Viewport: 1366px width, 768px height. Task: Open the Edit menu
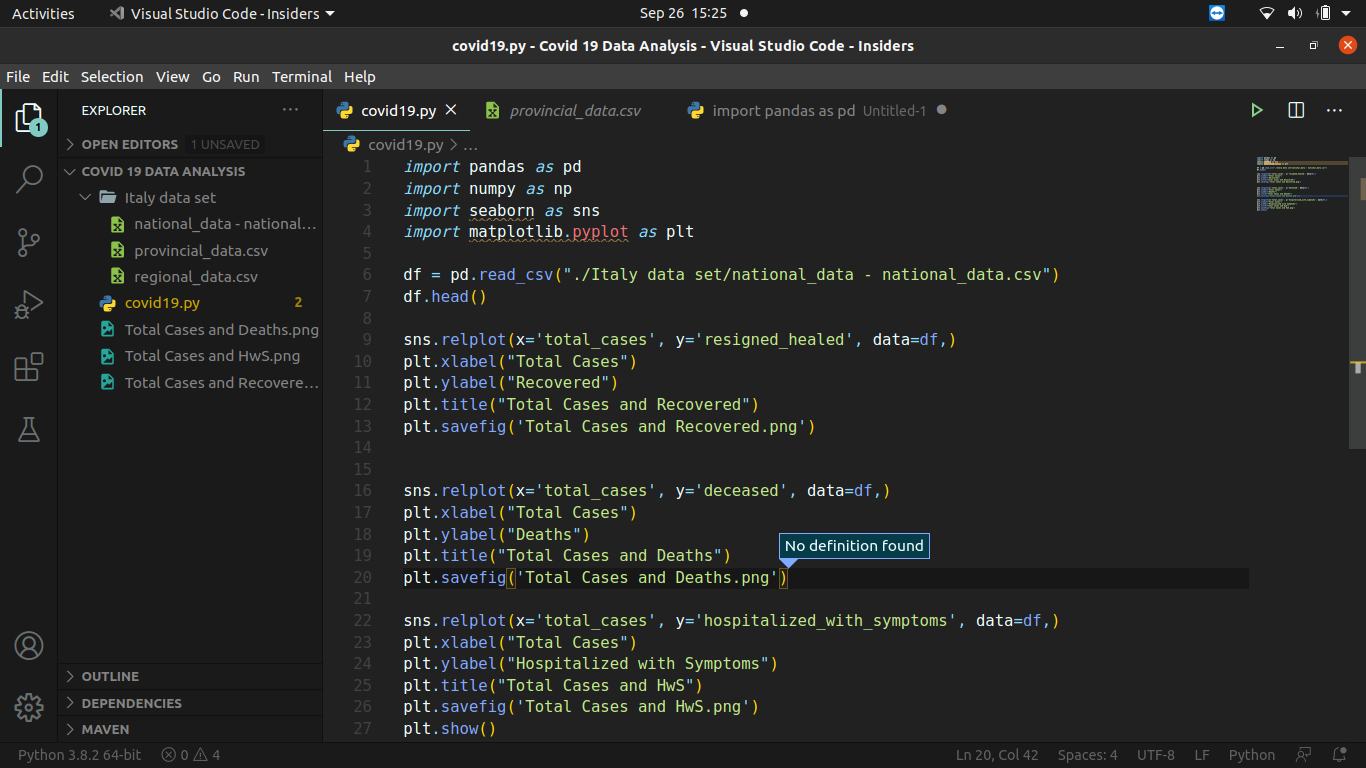click(55, 77)
